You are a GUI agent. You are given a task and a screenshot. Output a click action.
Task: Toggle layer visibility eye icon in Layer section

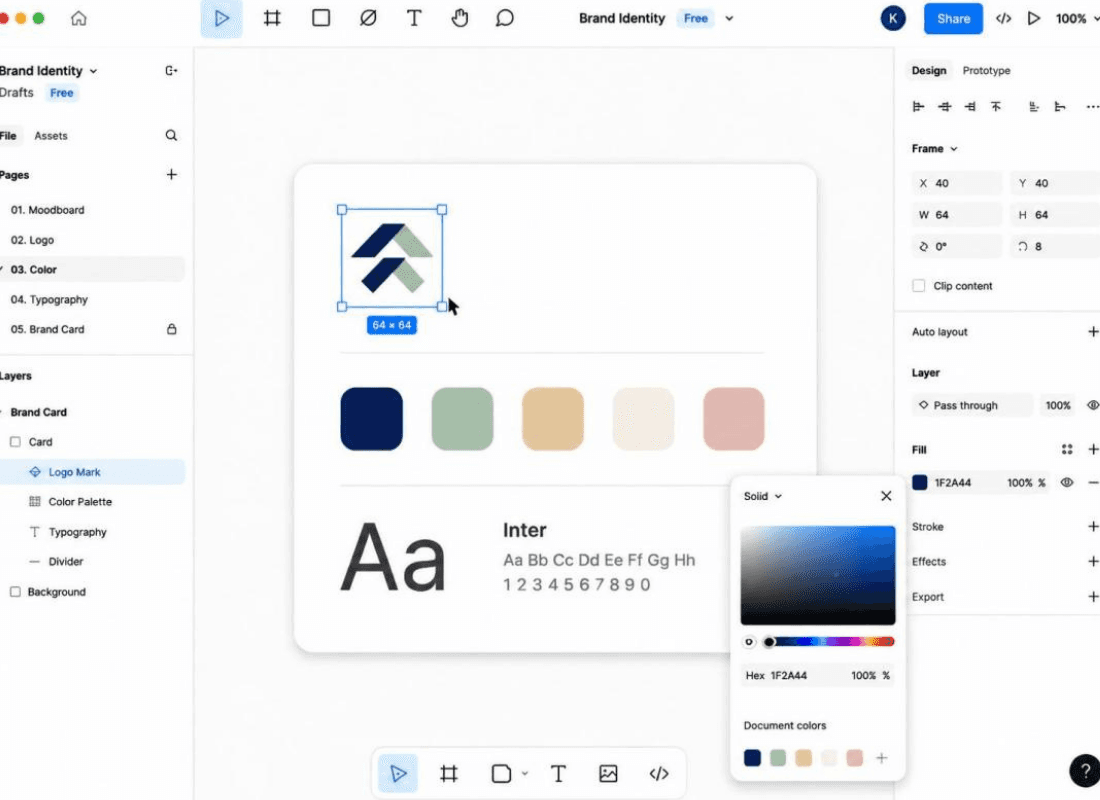[x=1092, y=405]
